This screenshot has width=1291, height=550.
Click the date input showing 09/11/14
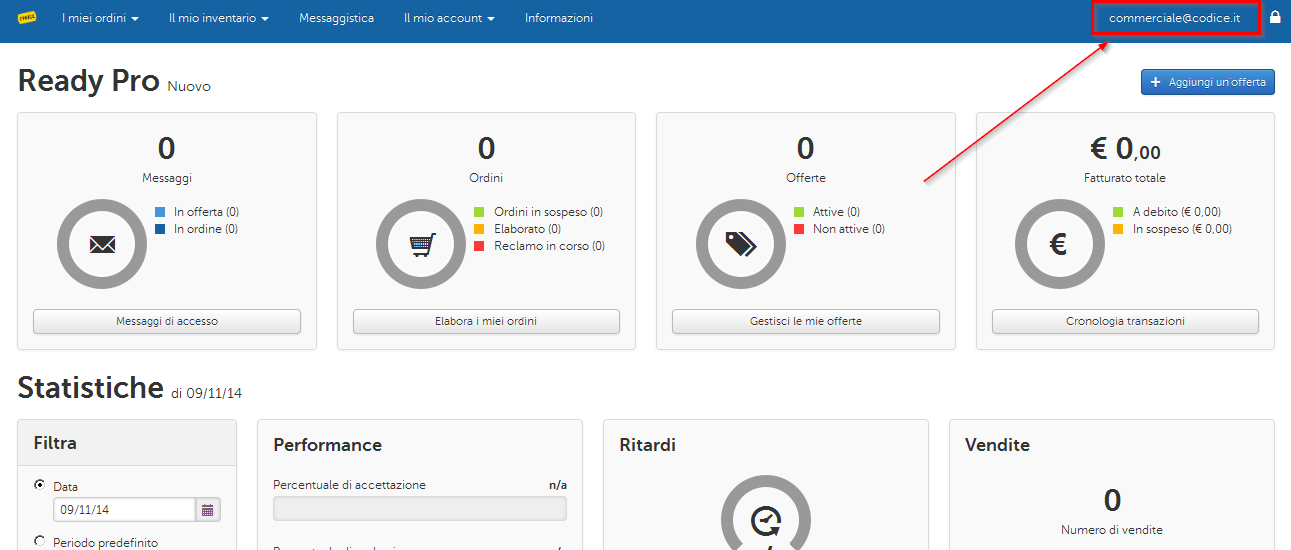click(124, 510)
